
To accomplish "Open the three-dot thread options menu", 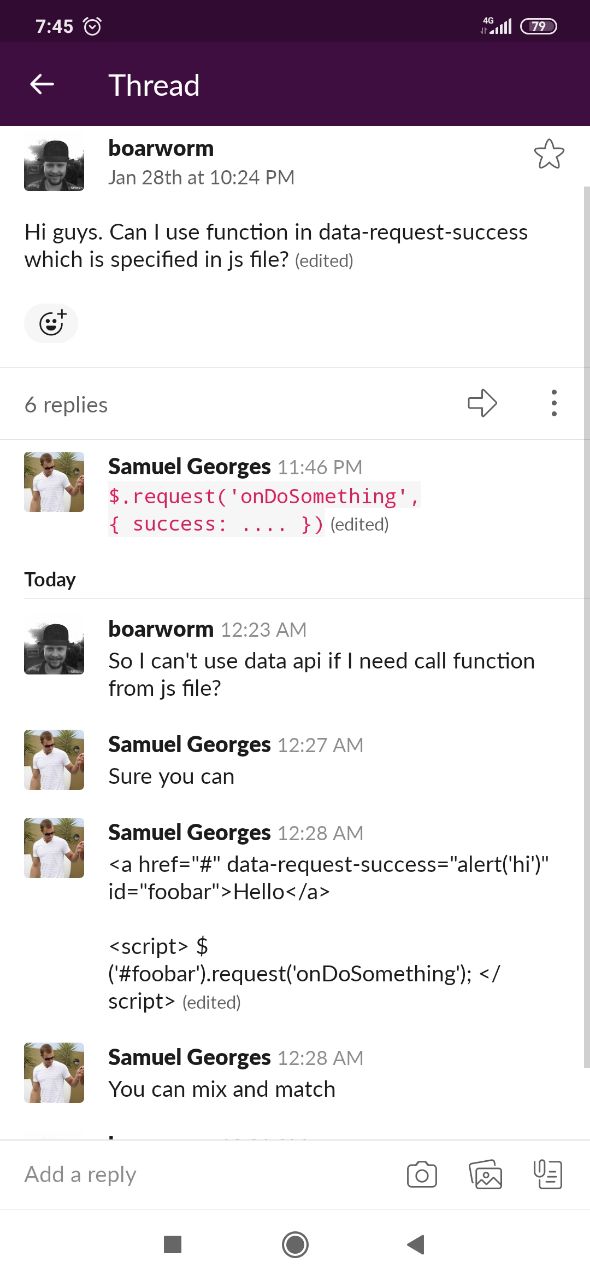I will tap(554, 404).
